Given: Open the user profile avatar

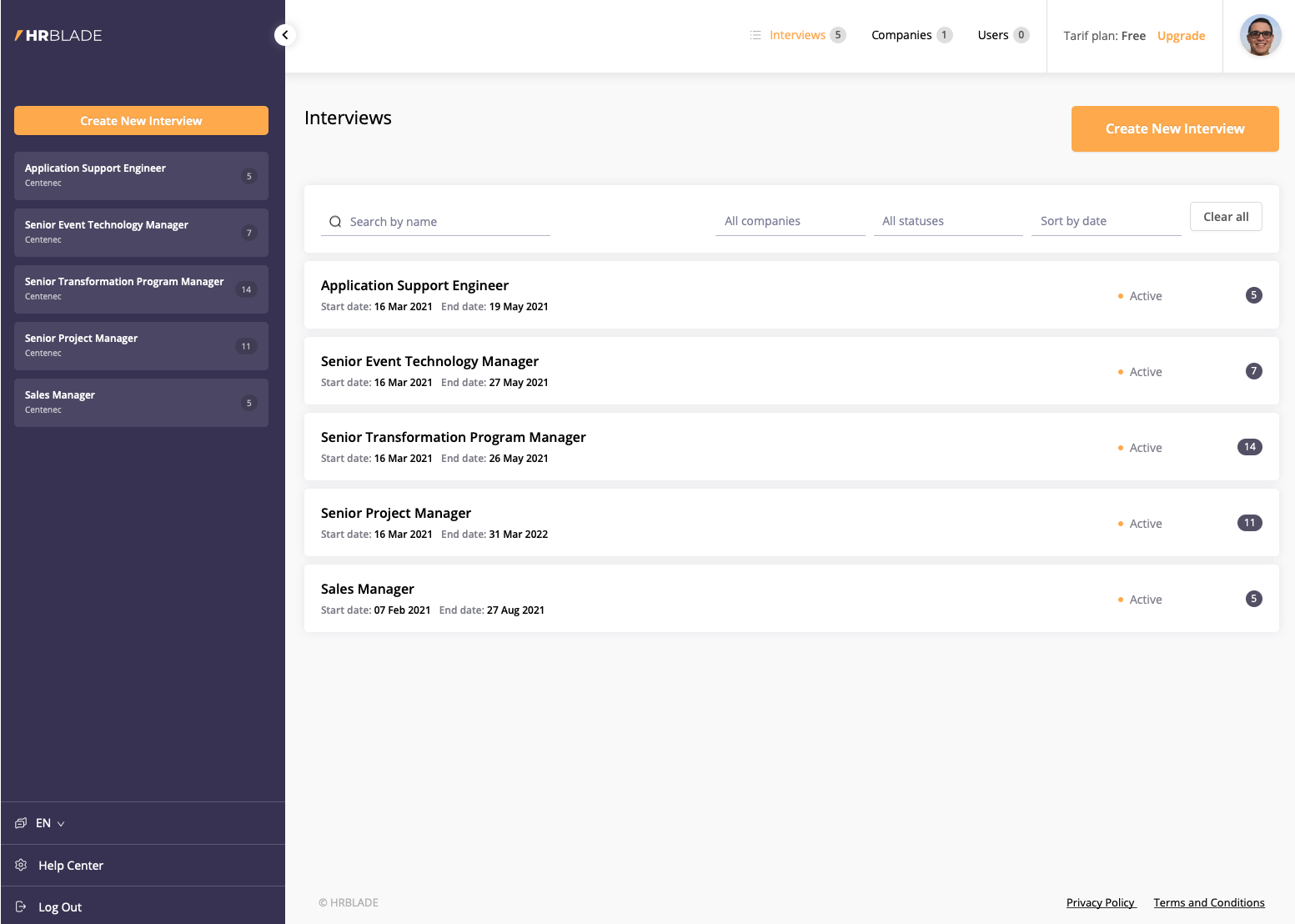Looking at the screenshot, I should click(1259, 36).
